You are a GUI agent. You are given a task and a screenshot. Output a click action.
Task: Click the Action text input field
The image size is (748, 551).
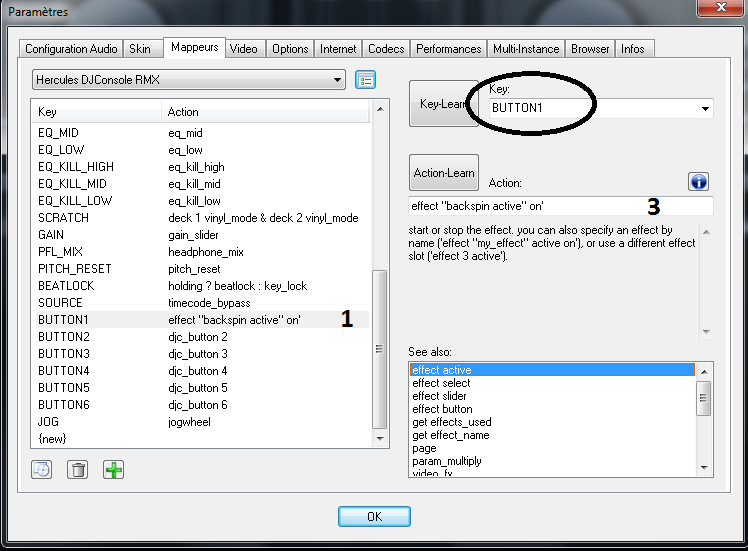click(x=560, y=207)
